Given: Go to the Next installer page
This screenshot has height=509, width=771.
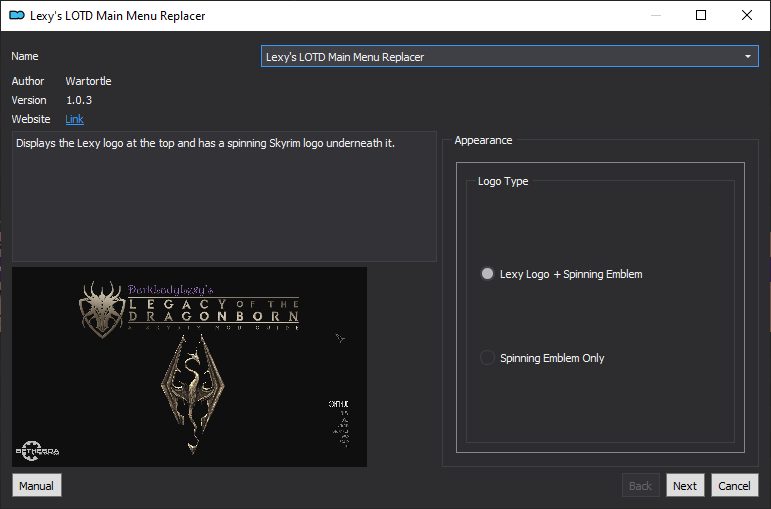Looking at the screenshot, I should (x=685, y=485).
